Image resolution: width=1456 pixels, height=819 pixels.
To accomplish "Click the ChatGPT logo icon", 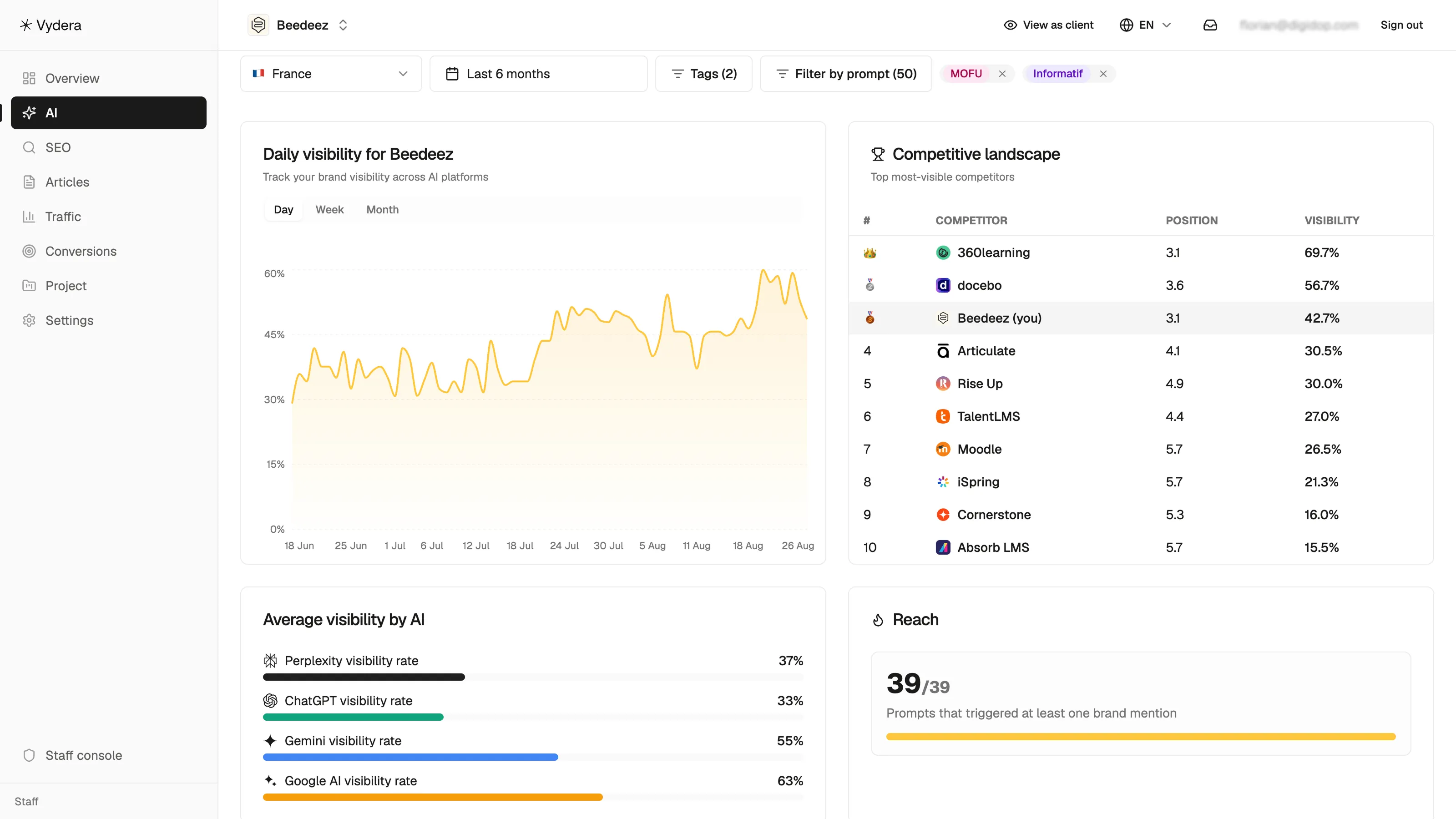I will tap(270, 700).
